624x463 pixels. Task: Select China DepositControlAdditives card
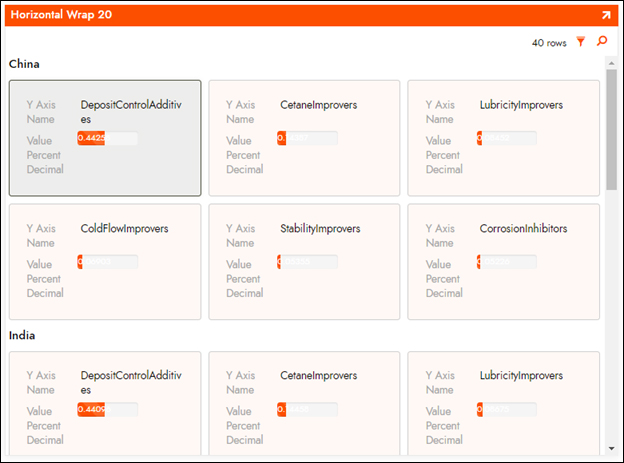point(105,138)
